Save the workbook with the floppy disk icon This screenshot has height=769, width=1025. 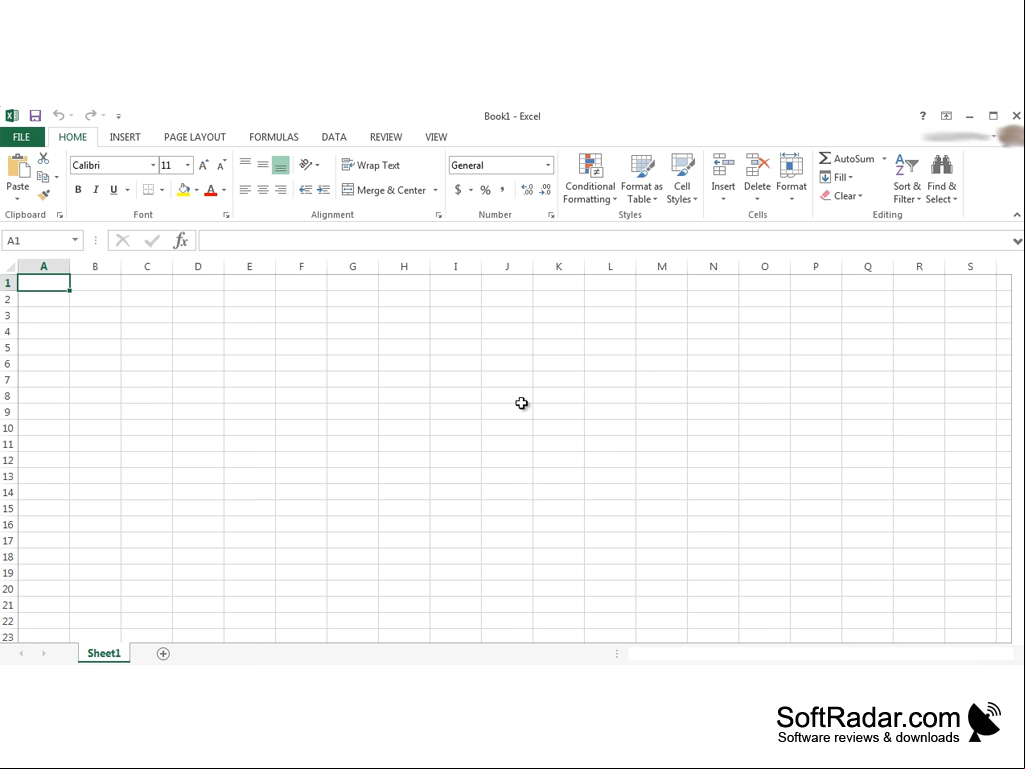[35, 116]
